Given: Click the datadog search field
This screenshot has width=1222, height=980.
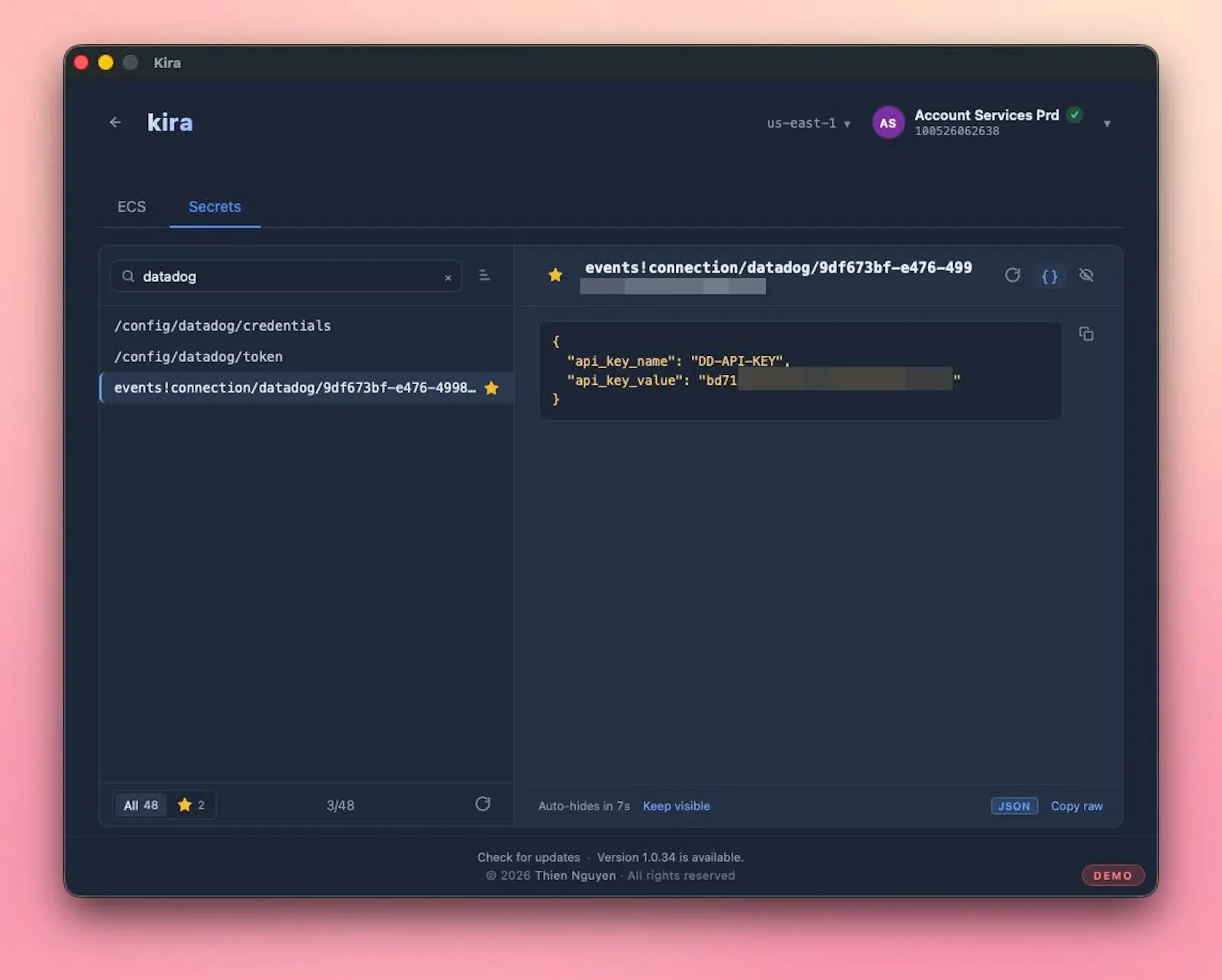Looking at the screenshot, I should pos(286,277).
